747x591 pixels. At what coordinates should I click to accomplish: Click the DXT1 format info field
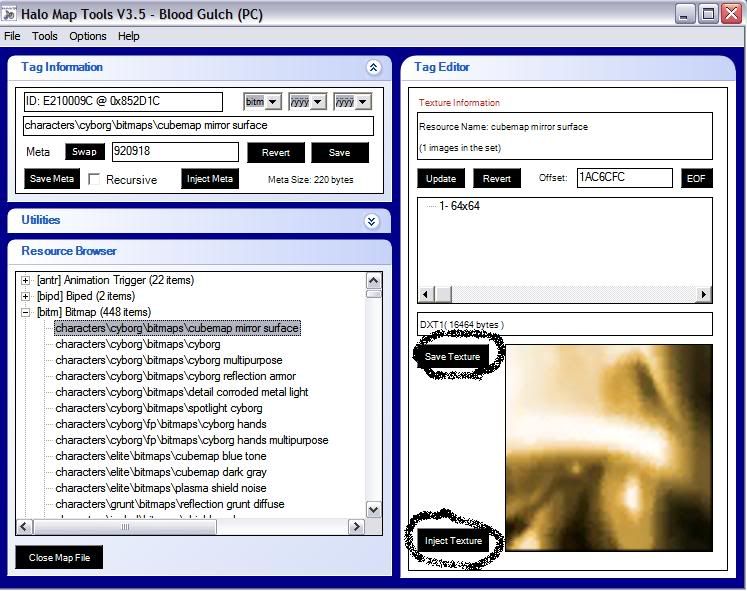coord(565,324)
